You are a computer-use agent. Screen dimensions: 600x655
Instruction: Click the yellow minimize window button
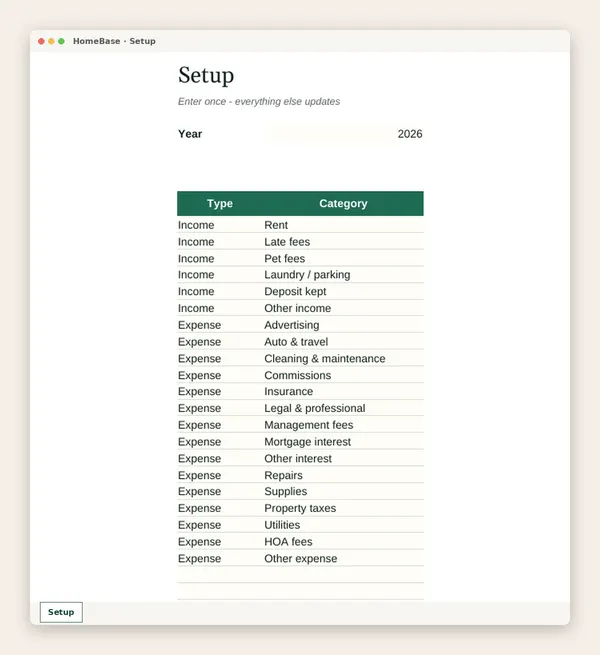[51, 41]
